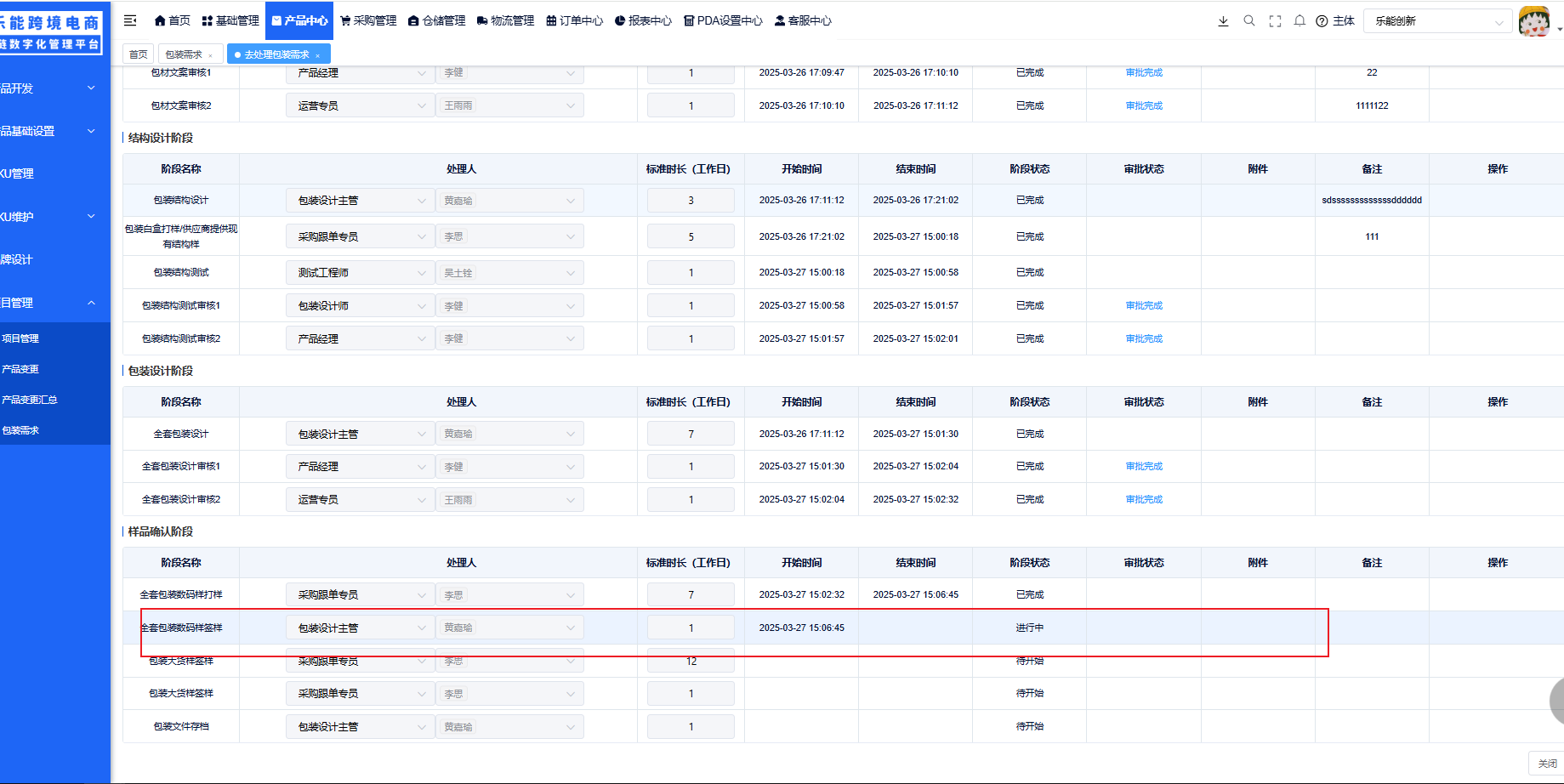The height and width of the screenshot is (784, 1564).
Task: Click the help question mark icon
Action: pyautogui.click(x=1322, y=21)
